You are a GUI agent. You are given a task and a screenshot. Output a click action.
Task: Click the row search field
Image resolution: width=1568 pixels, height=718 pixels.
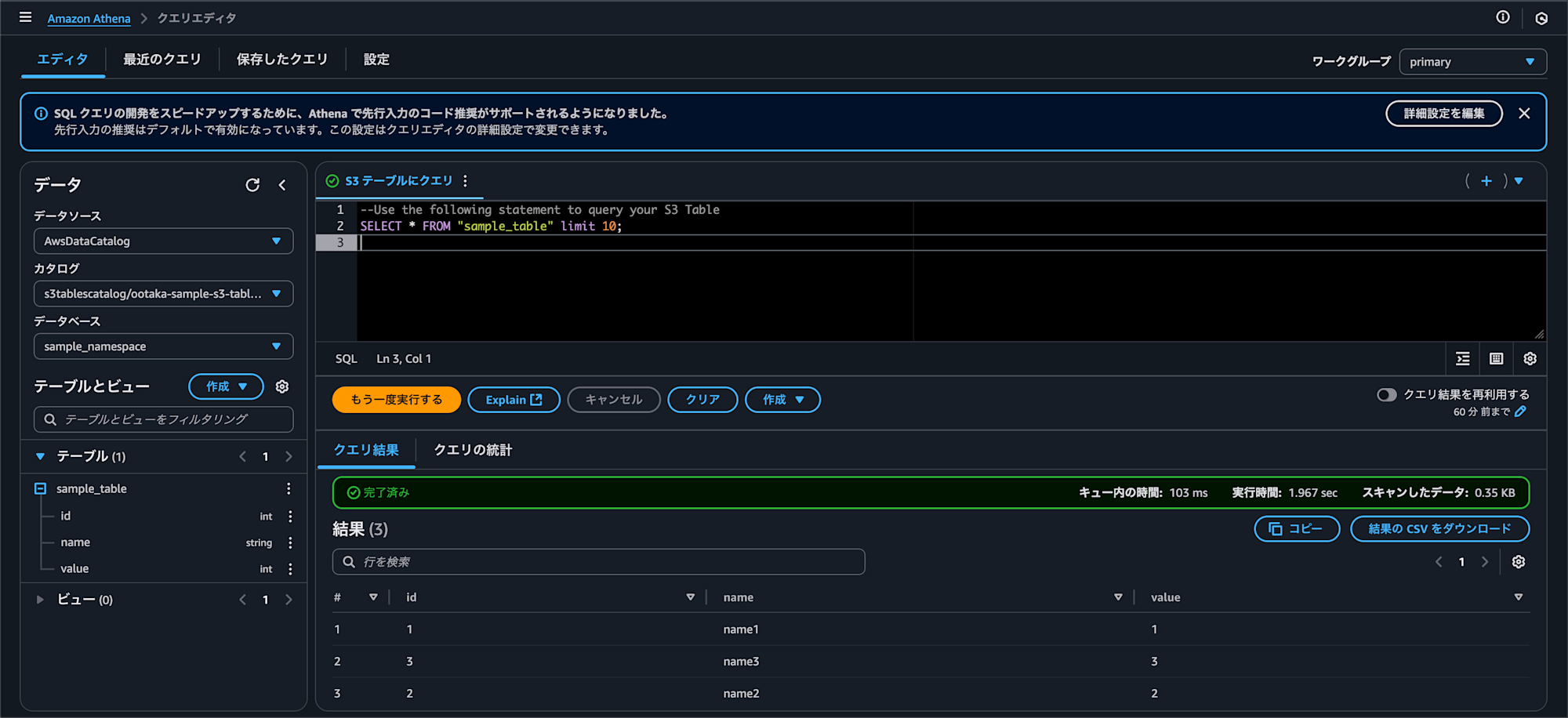point(599,562)
